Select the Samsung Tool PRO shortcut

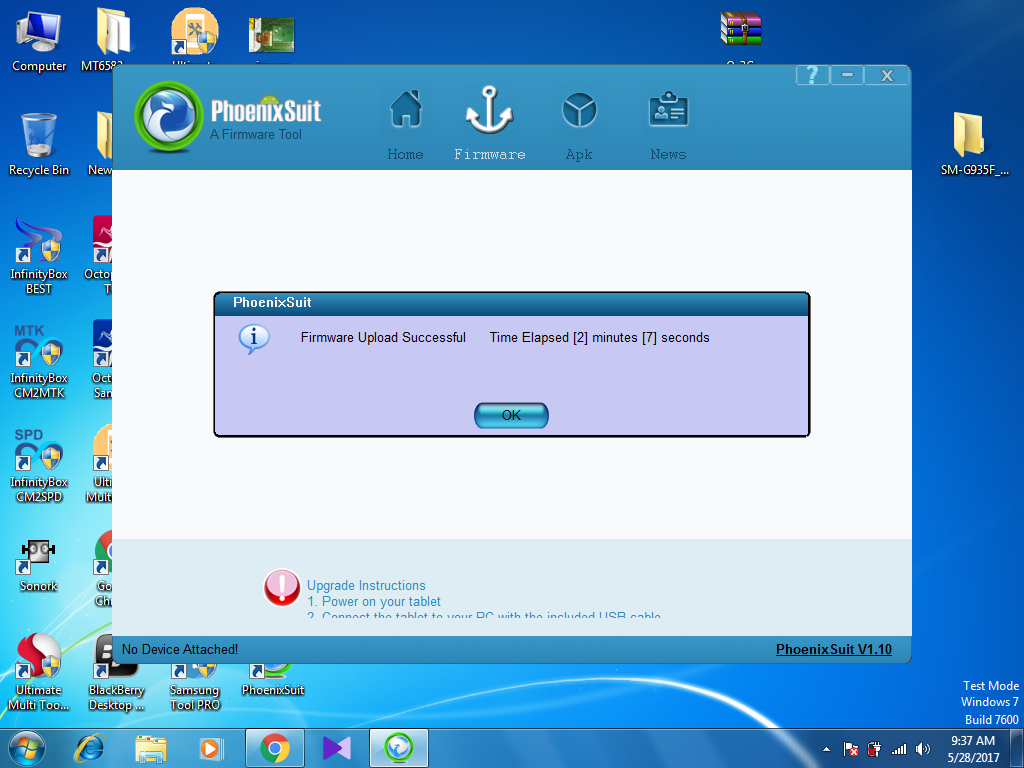(x=195, y=686)
